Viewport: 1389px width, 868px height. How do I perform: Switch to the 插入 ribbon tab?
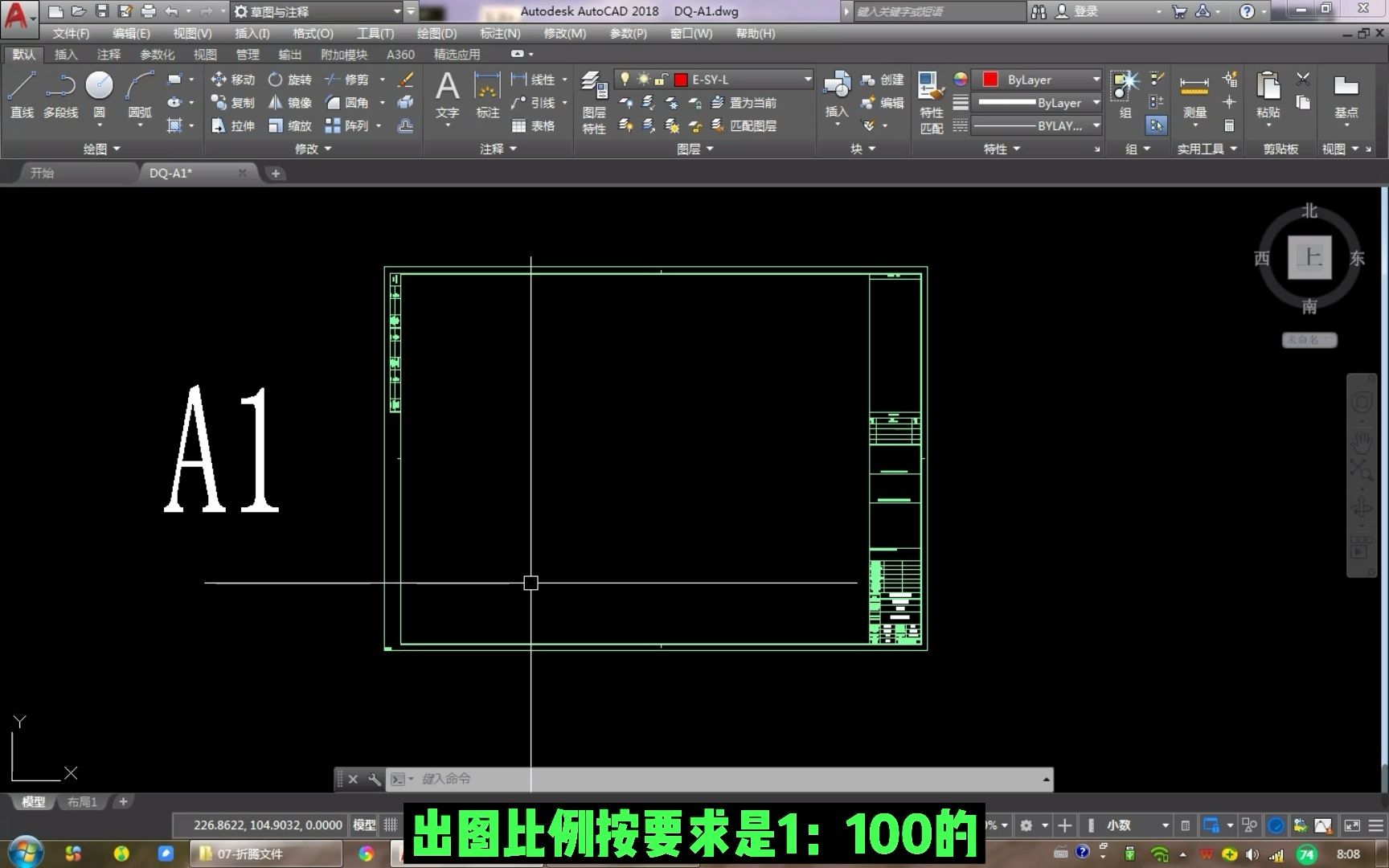64,54
